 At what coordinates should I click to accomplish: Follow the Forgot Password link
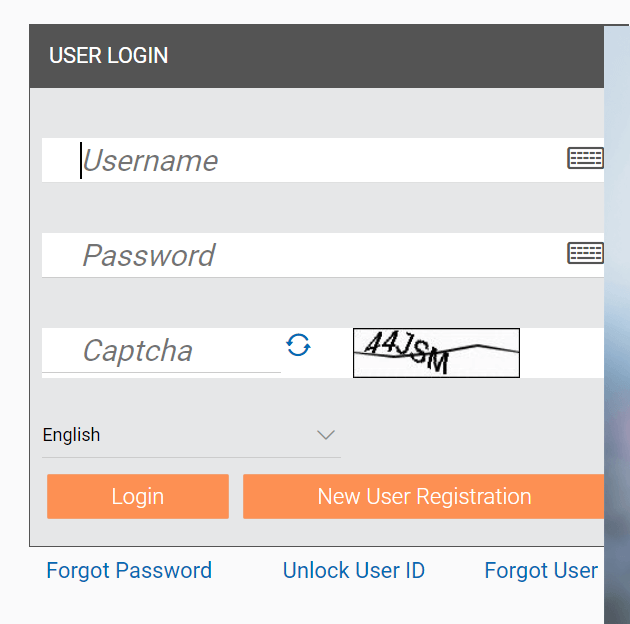(x=129, y=571)
